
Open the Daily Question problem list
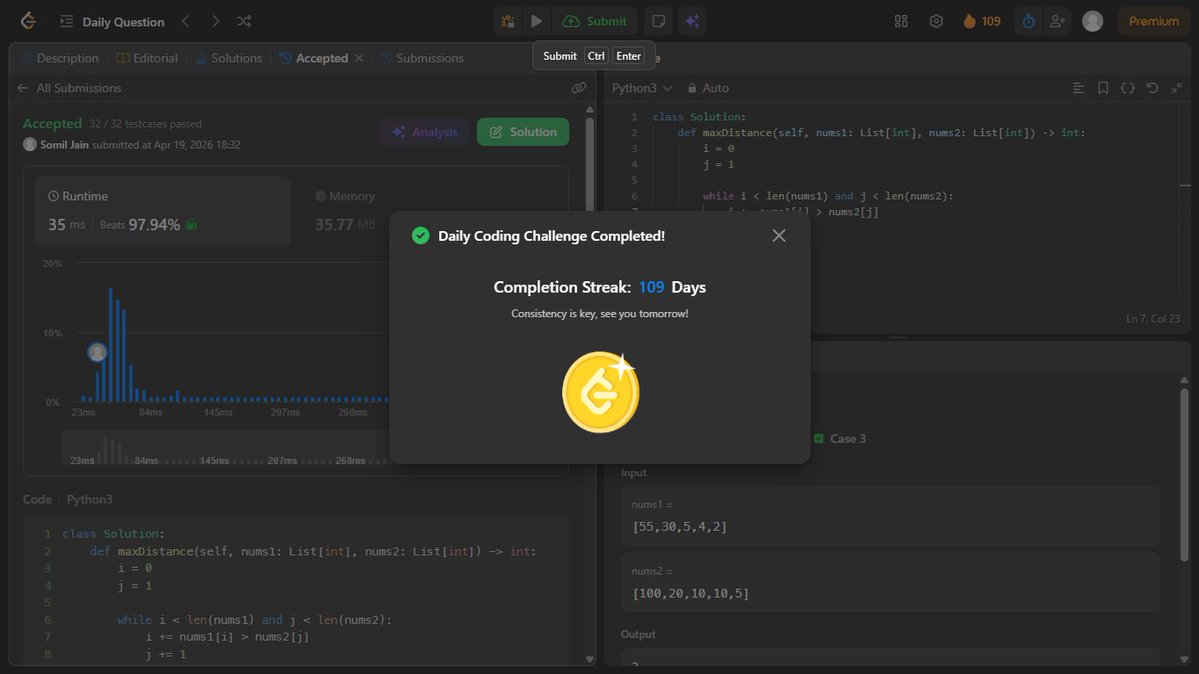112,21
